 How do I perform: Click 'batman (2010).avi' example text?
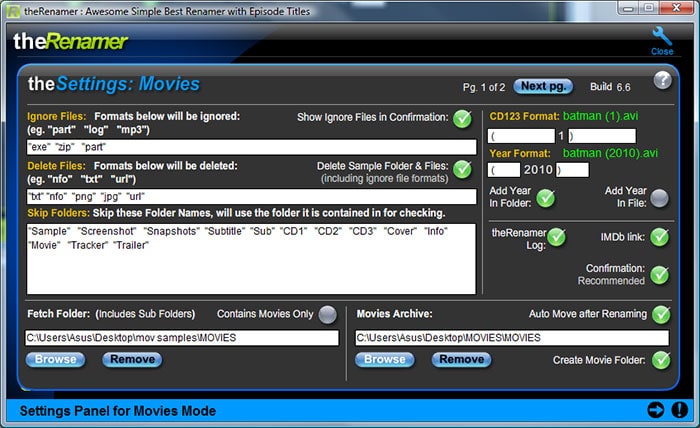pyautogui.click(x=610, y=153)
